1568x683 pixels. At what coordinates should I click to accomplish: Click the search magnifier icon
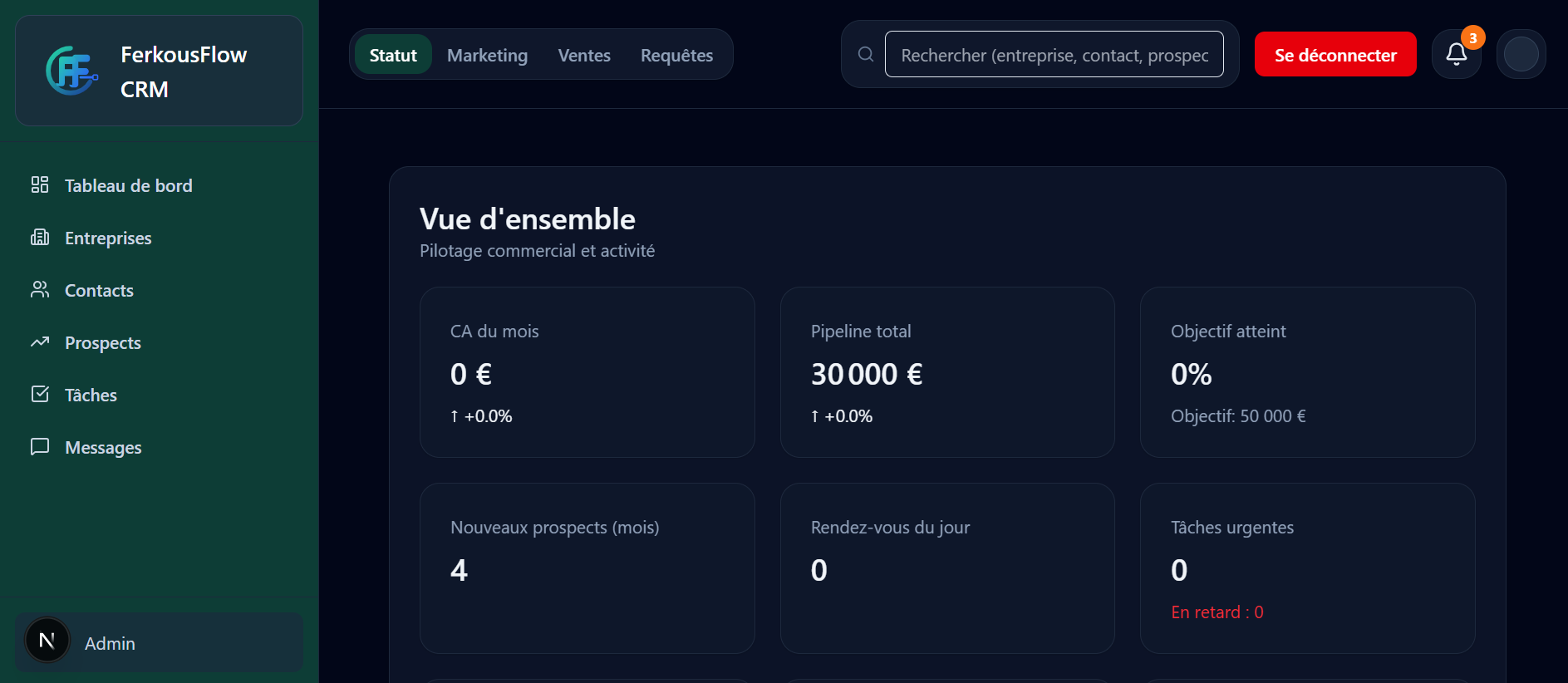[864, 53]
